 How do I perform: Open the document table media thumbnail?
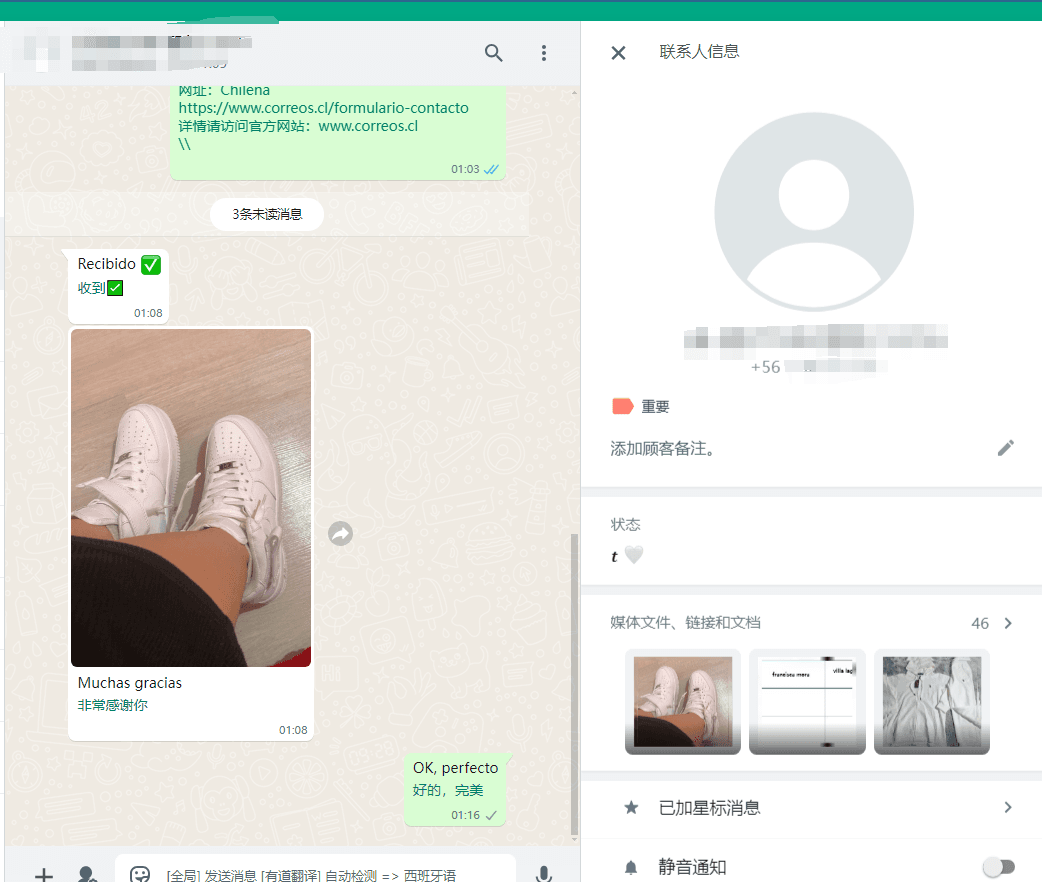pos(807,701)
